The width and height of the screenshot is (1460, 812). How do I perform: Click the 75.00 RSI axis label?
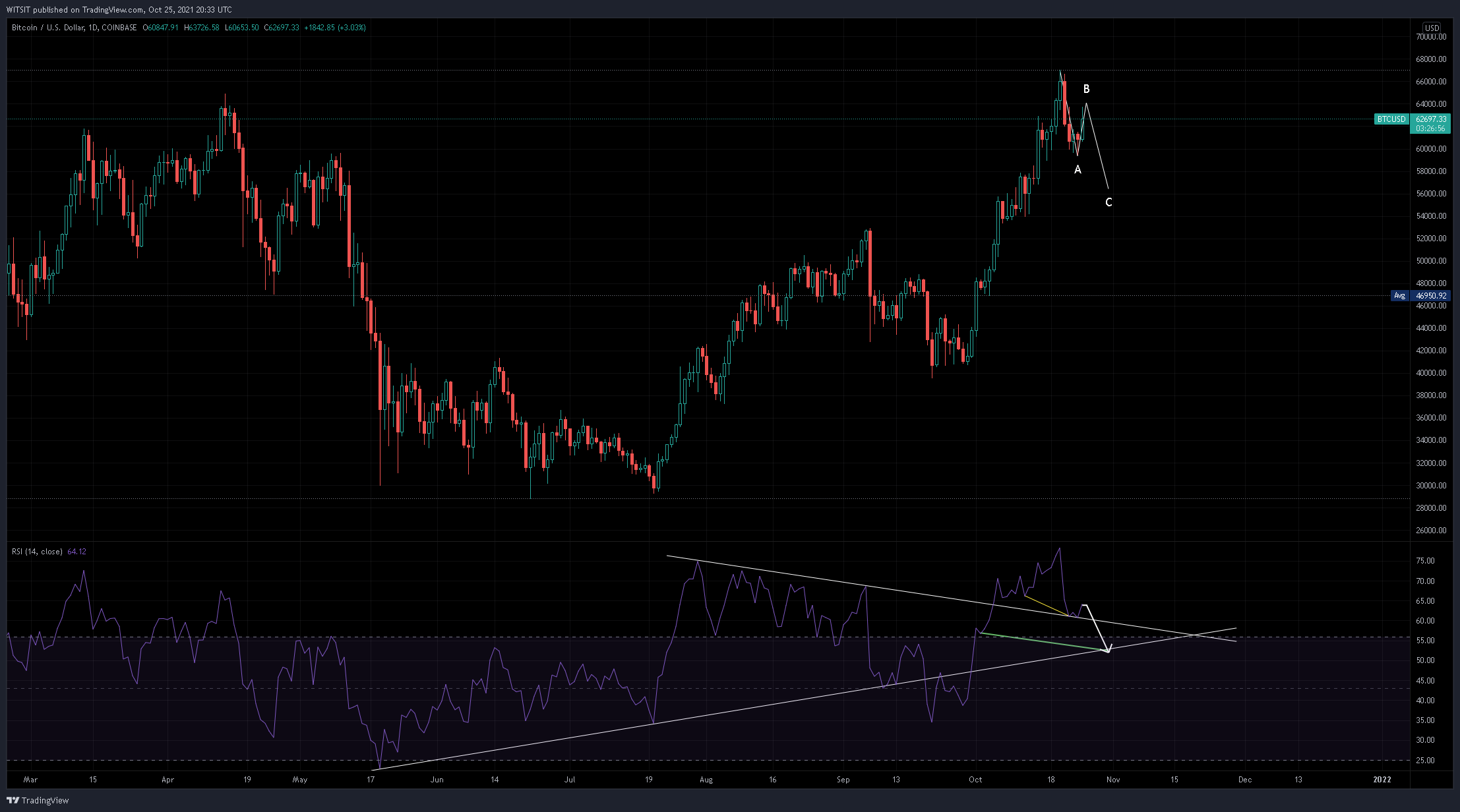pyautogui.click(x=1425, y=561)
